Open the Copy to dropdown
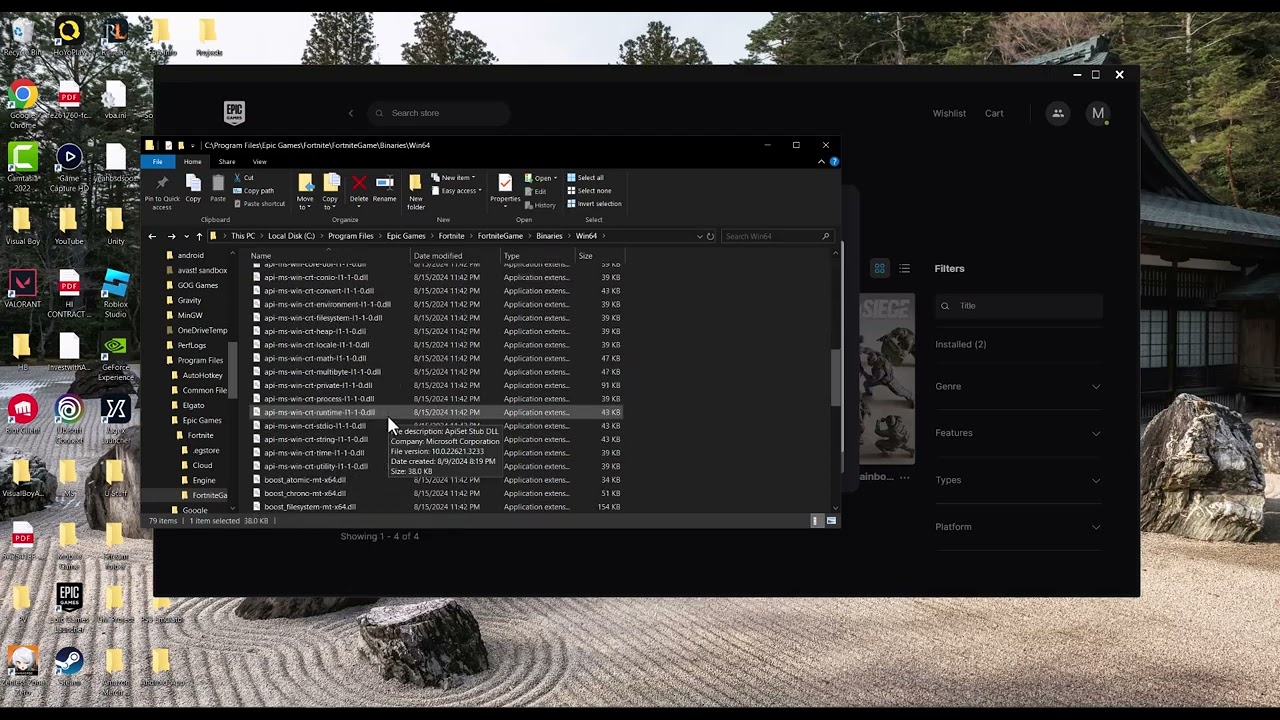 pyautogui.click(x=330, y=191)
